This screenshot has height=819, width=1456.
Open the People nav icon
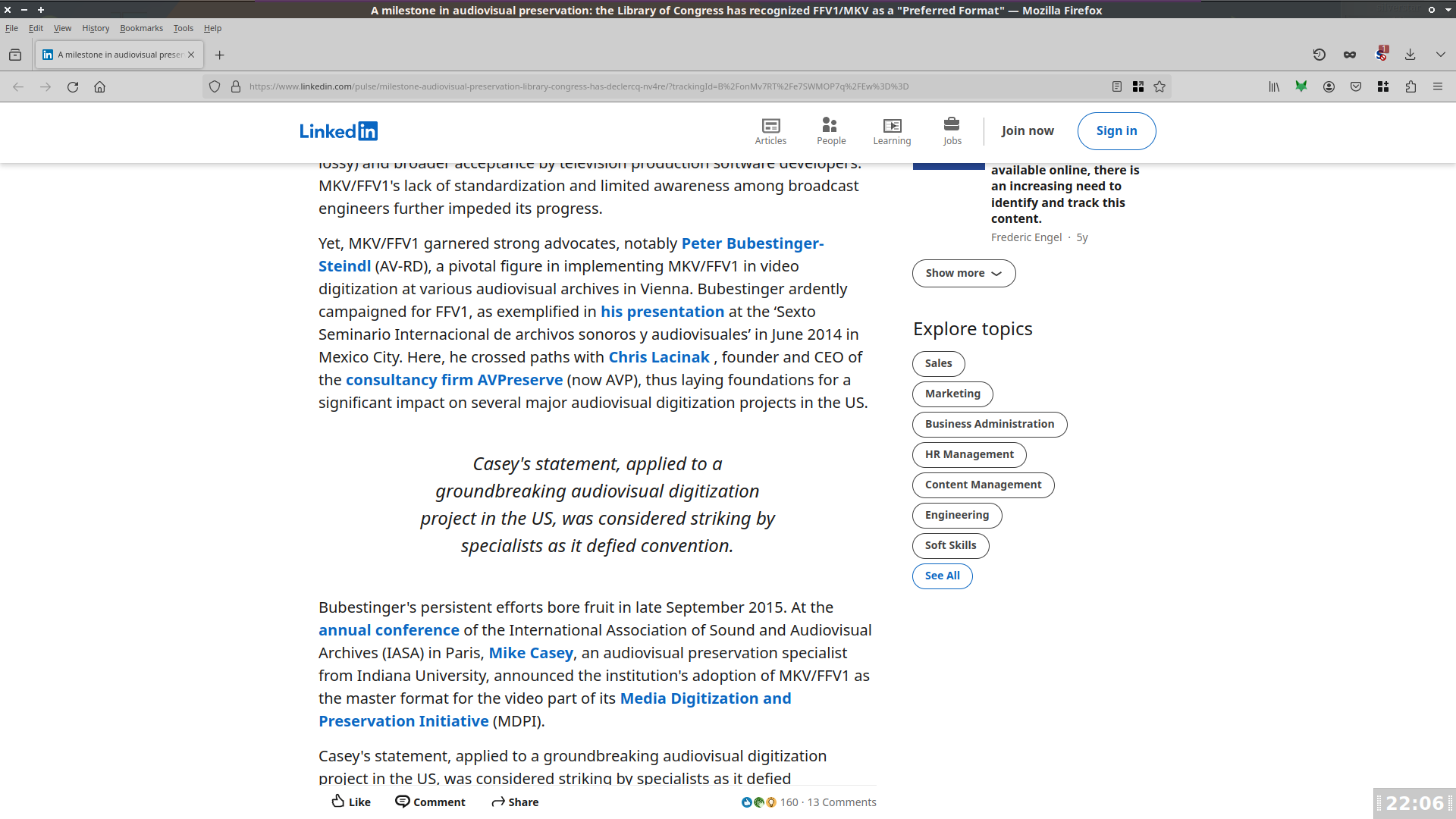pos(830,126)
